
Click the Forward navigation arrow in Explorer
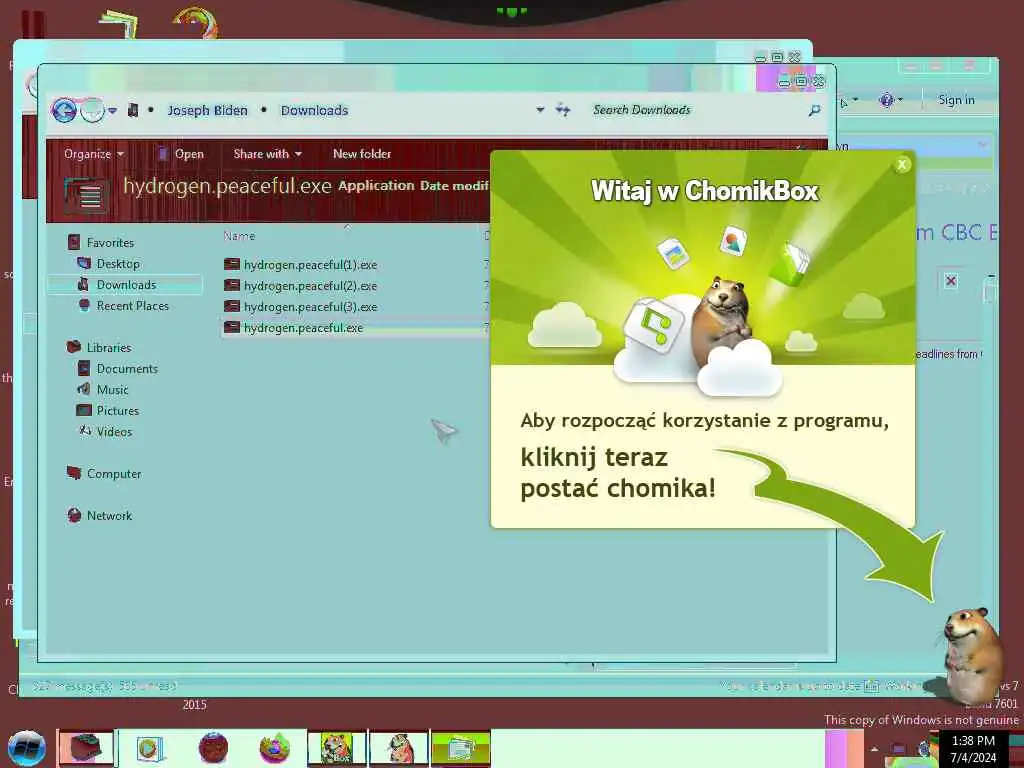coord(92,110)
